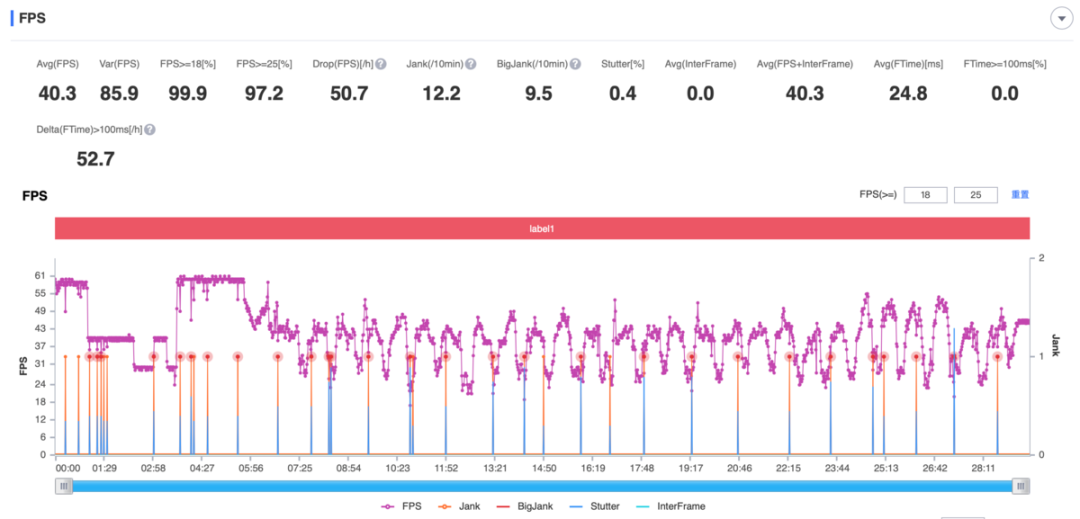1080x519 pixels.
Task: Click the jank marker near 02:58
Action: (x=154, y=357)
